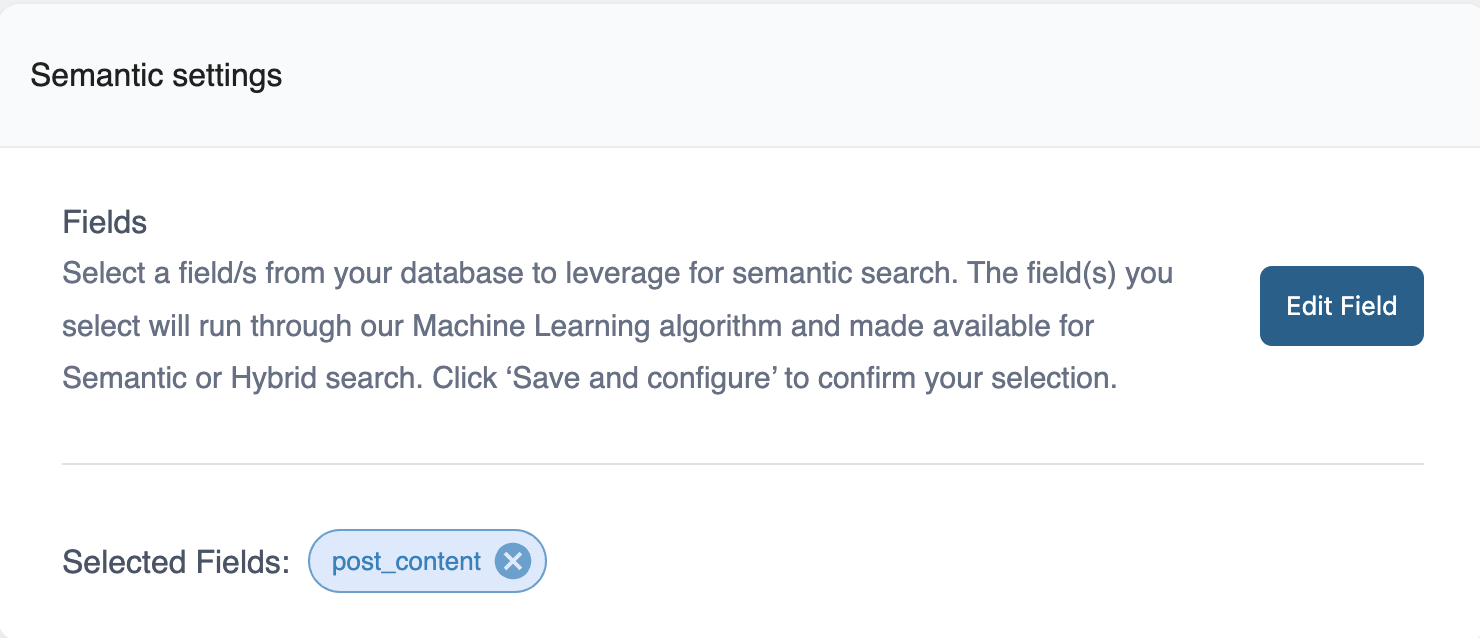1480x638 pixels.
Task: Click the divider under the Fields description
Action: pos(740,462)
